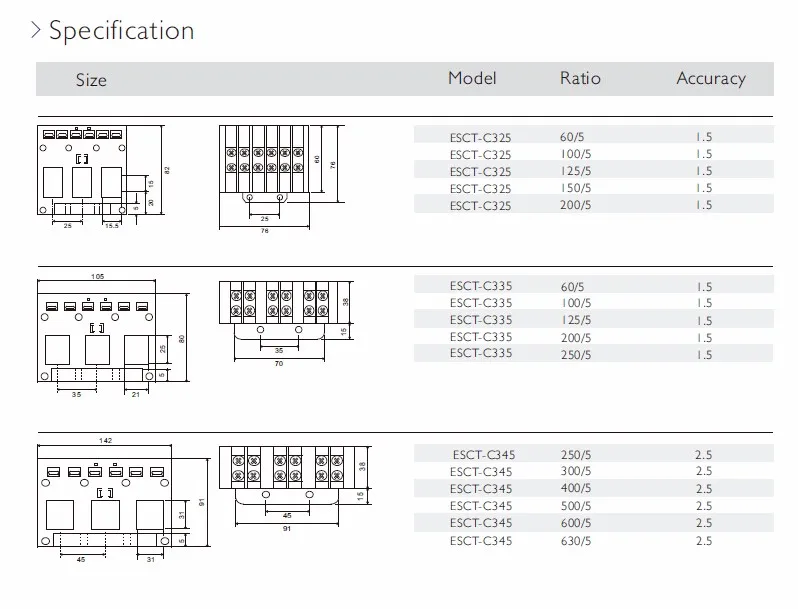Click the 142 width dimension label
The height and width of the screenshot is (609, 798).
pyautogui.click(x=105, y=441)
